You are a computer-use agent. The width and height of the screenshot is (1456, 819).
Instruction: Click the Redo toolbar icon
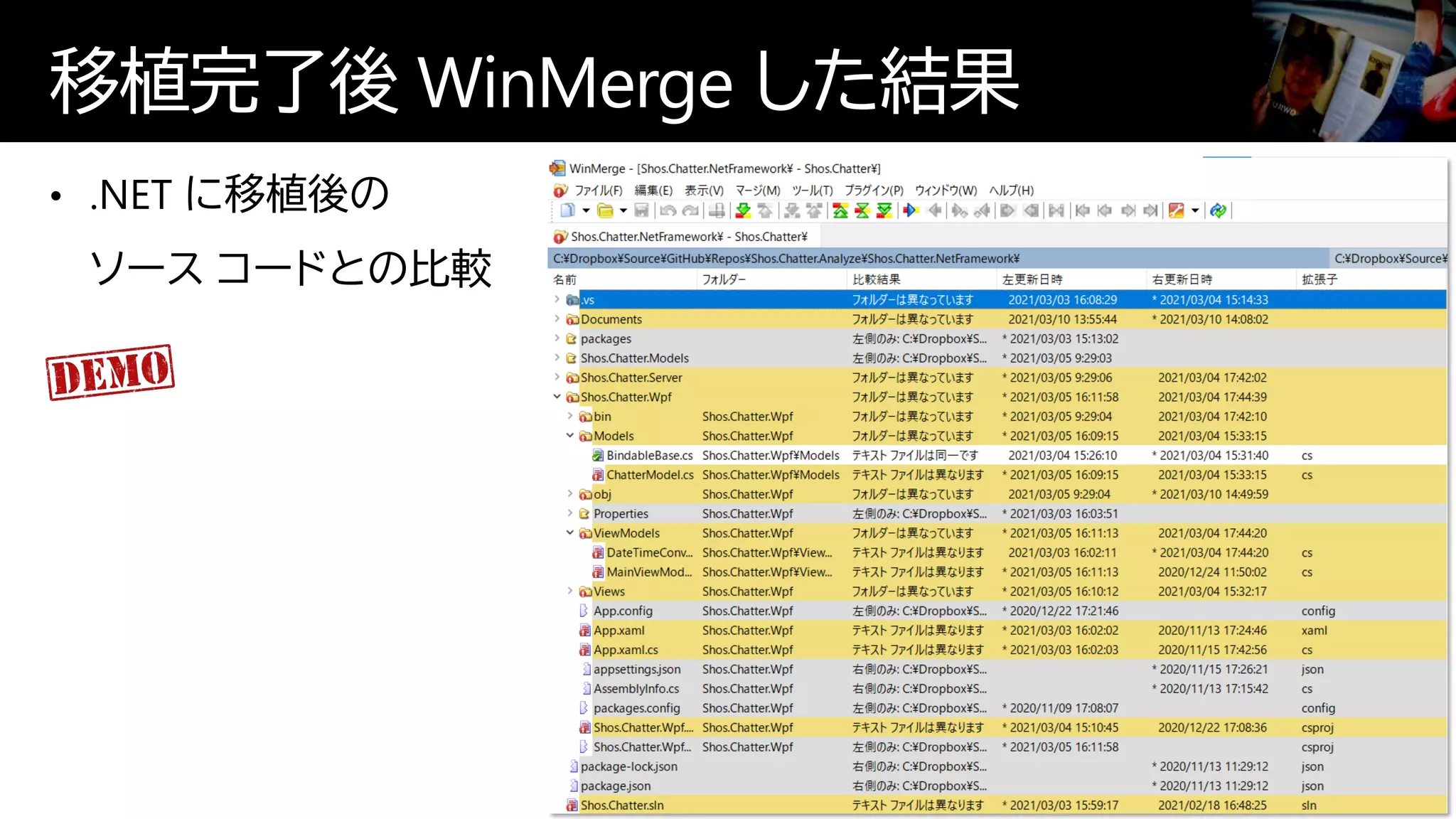click(x=690, y=210)
